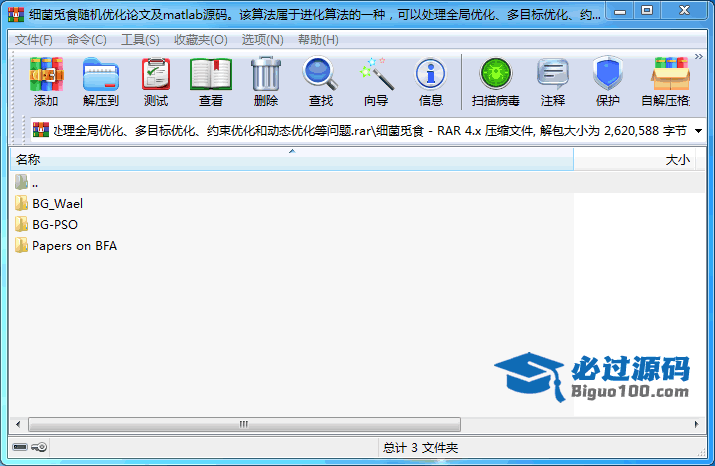715x466 pixels.
Task: Click the View (查看) book icon
Action: [x=211, y=82]
